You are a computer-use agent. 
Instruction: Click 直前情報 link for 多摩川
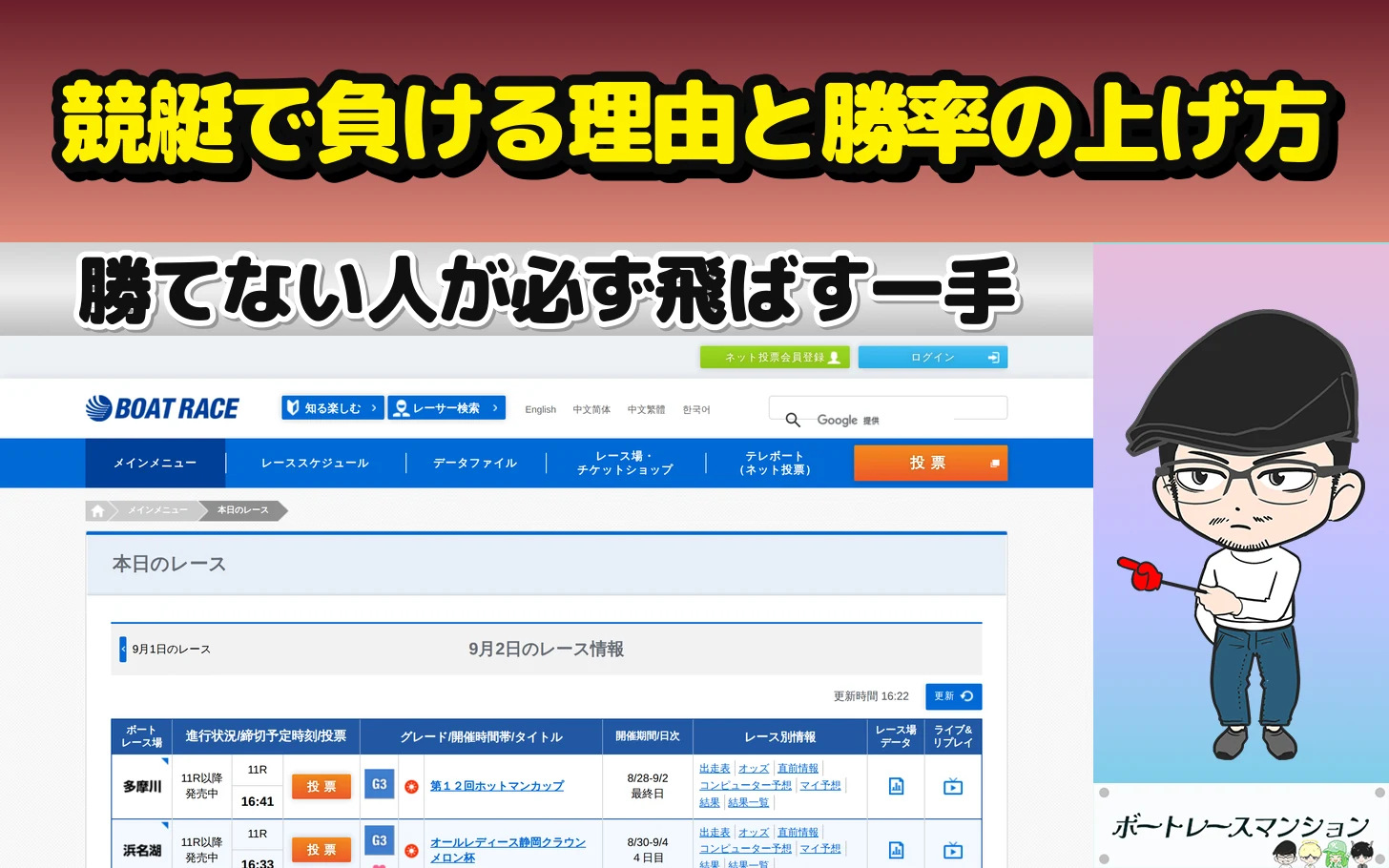point(798,768)
